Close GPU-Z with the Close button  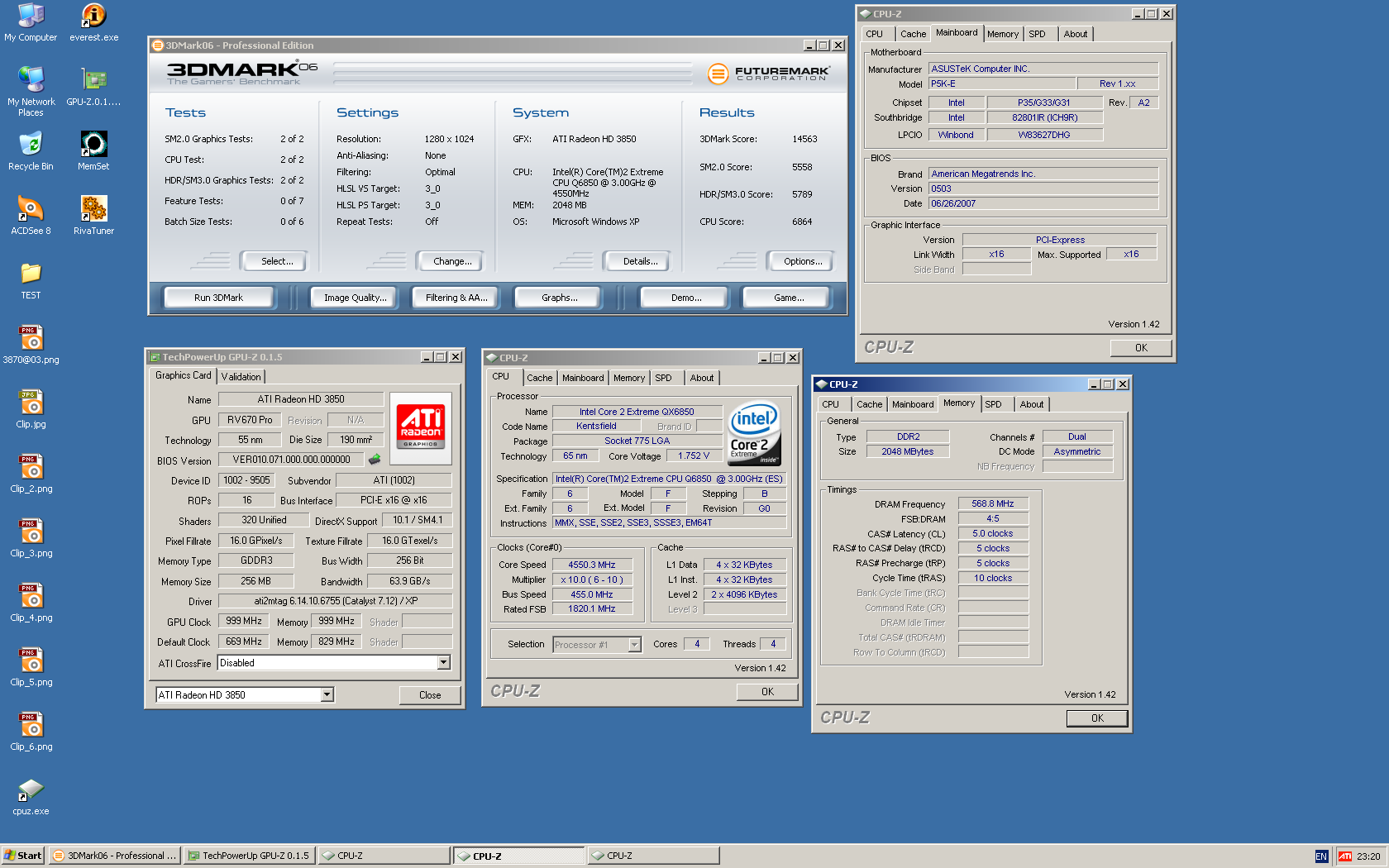pyautogui.click(x=430, y=695)
